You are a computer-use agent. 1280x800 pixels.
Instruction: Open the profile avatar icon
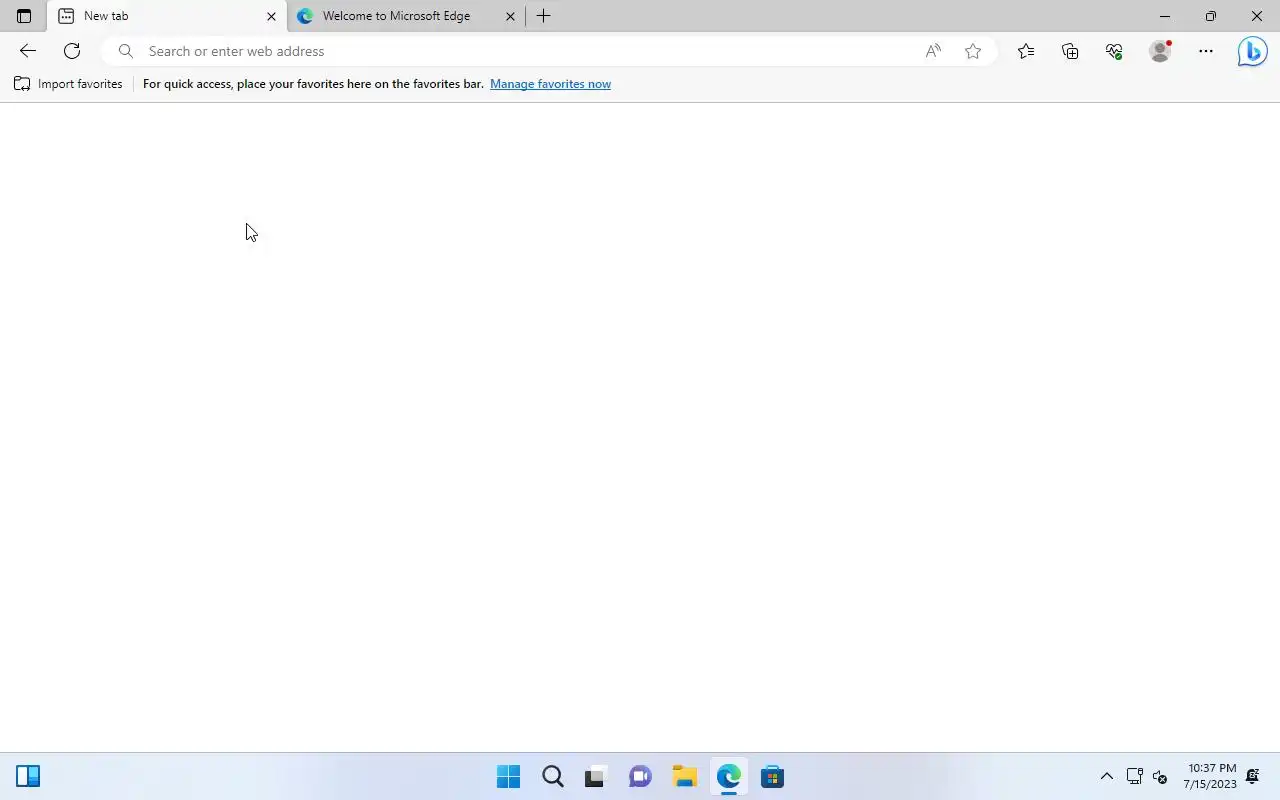1160,51
